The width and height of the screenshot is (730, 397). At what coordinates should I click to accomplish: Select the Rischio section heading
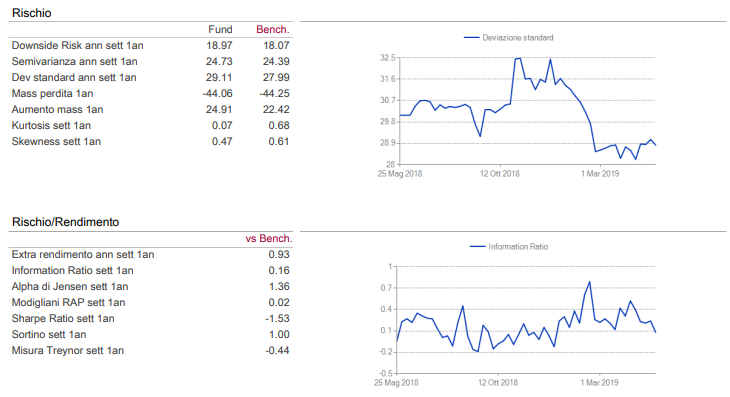point(32,13)
